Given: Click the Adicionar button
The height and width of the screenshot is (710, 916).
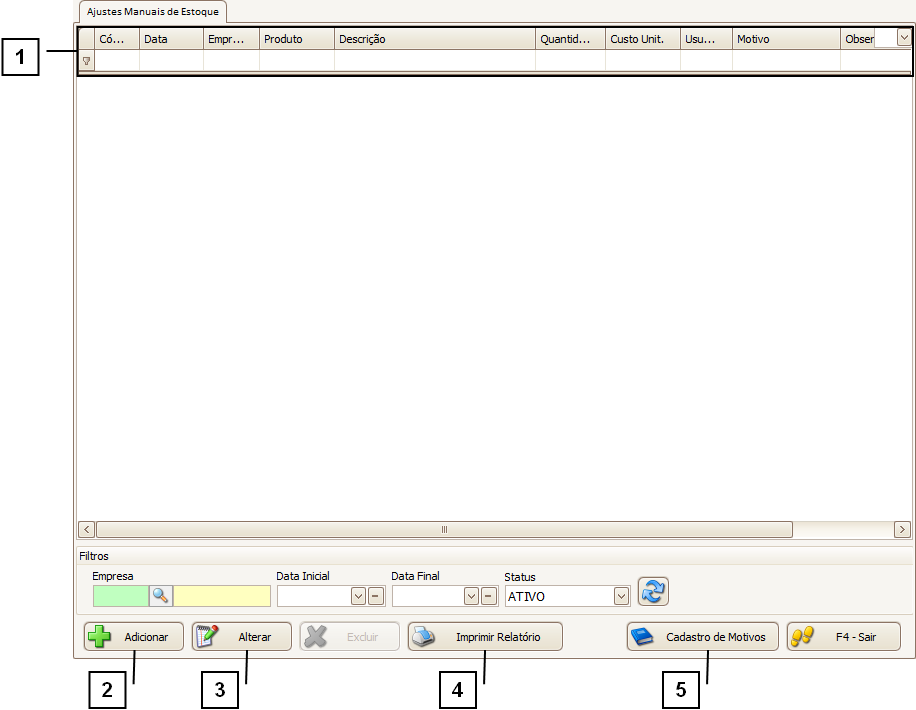Looking at the screenshot, I should 134,637.
